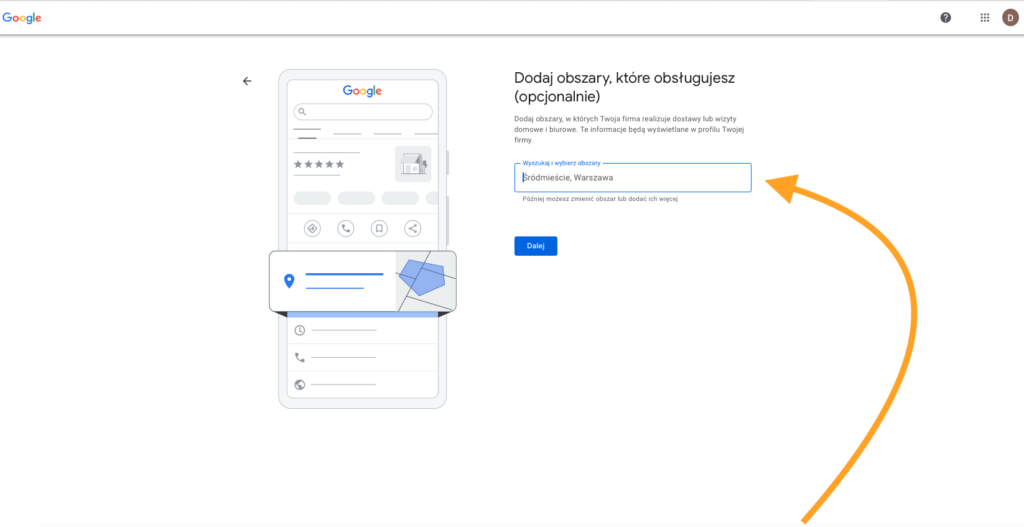Click description paragraph starting Dodaj obszary, w których
Screen dimensions: 1024x527
point(630,129)
